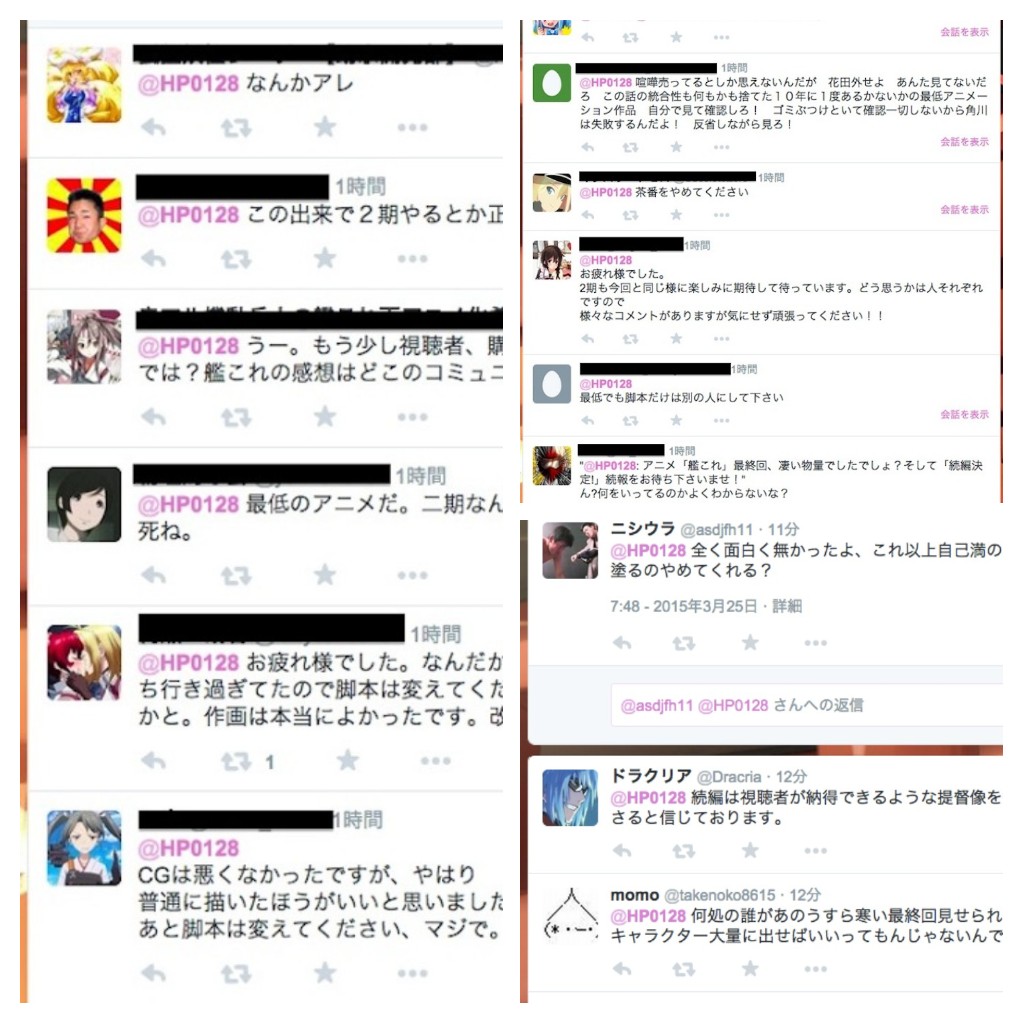
Task: Retweet the "この出来で2期やるとか" tweet
Action: click(236, 259)
